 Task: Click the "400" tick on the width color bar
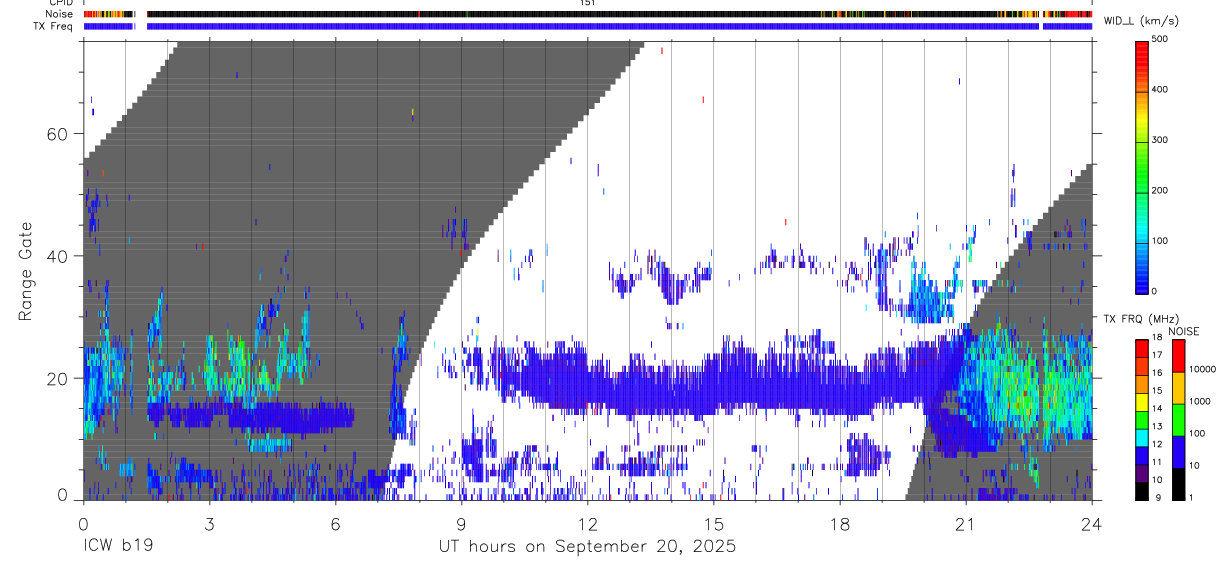(x=1161, y=89)
